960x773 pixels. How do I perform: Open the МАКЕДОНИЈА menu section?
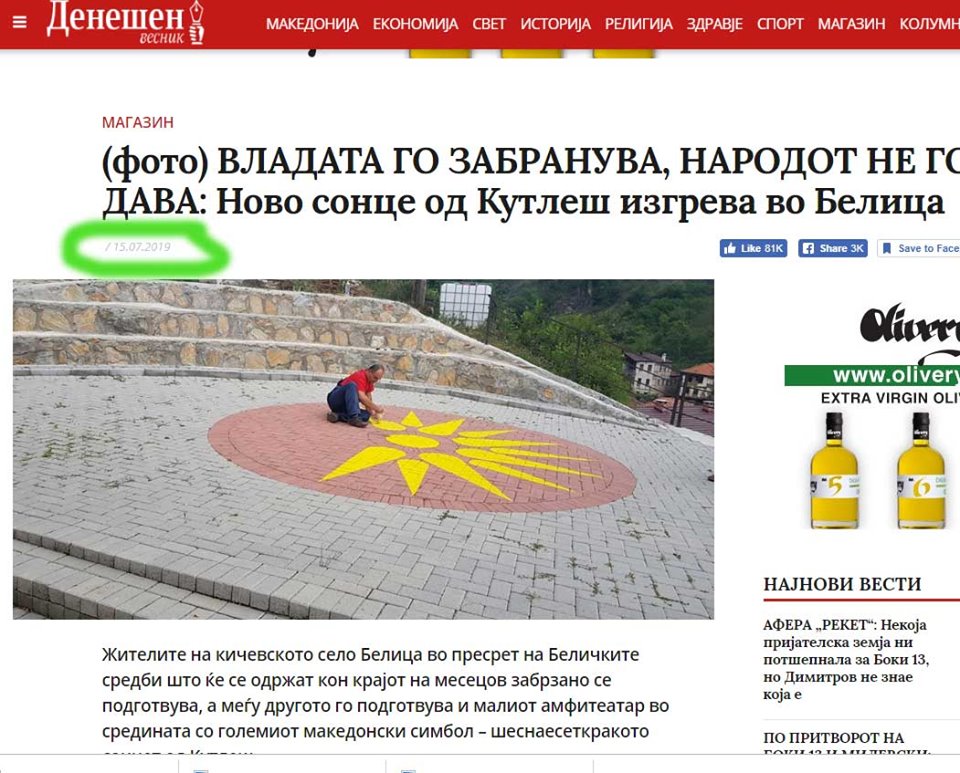point(312,24)
